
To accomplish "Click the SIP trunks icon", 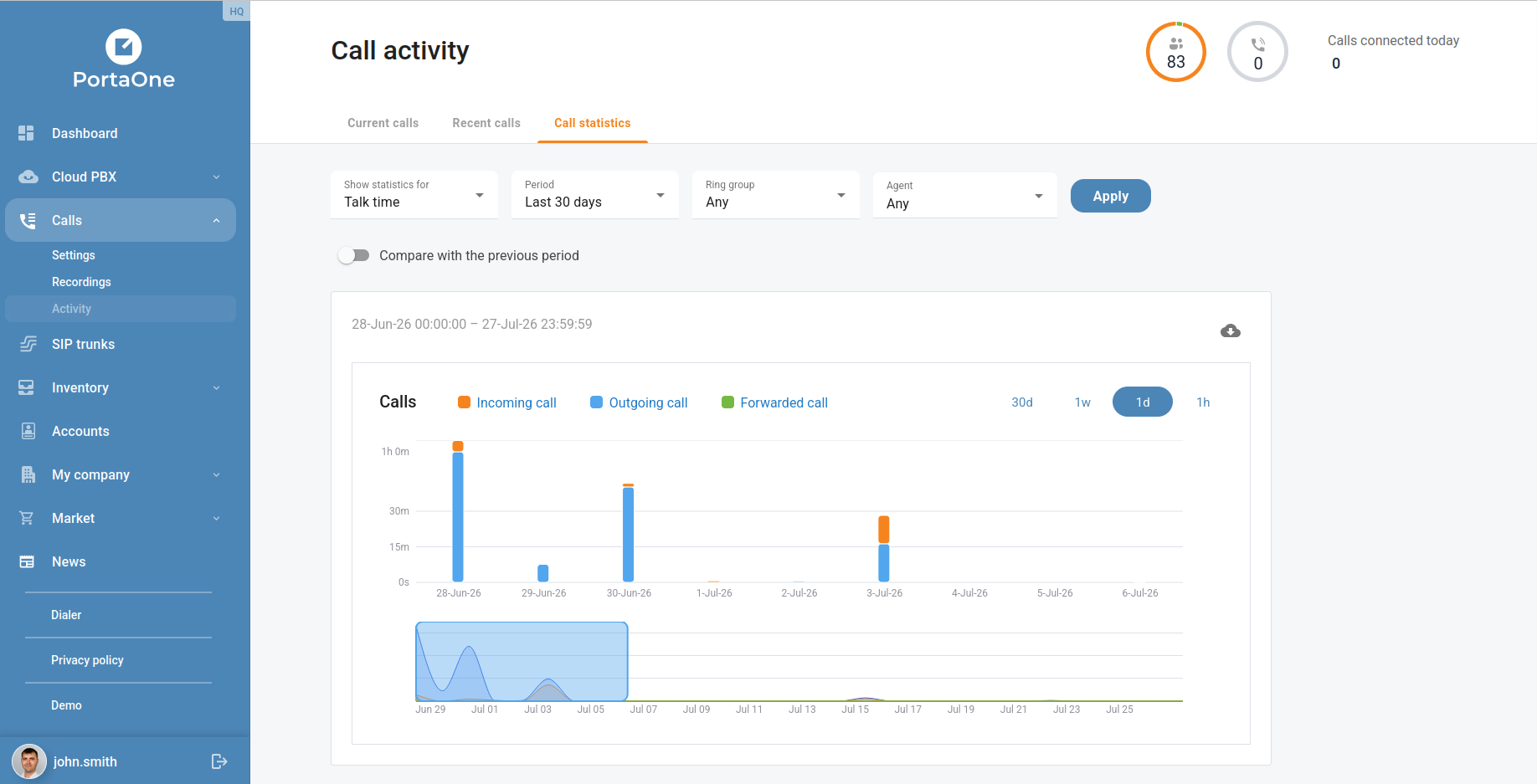I will (x=28, y=344).
